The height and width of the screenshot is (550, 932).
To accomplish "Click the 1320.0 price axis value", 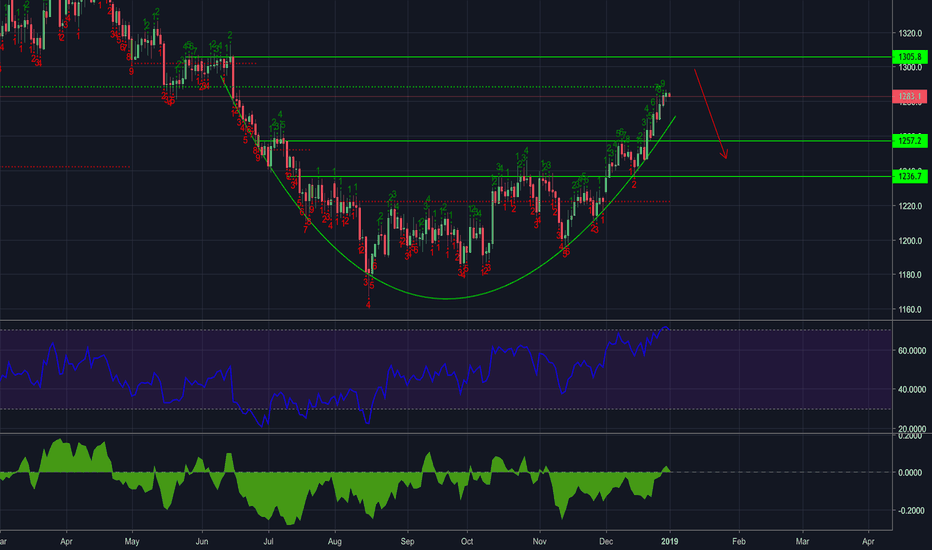I will tap(910, 33).
